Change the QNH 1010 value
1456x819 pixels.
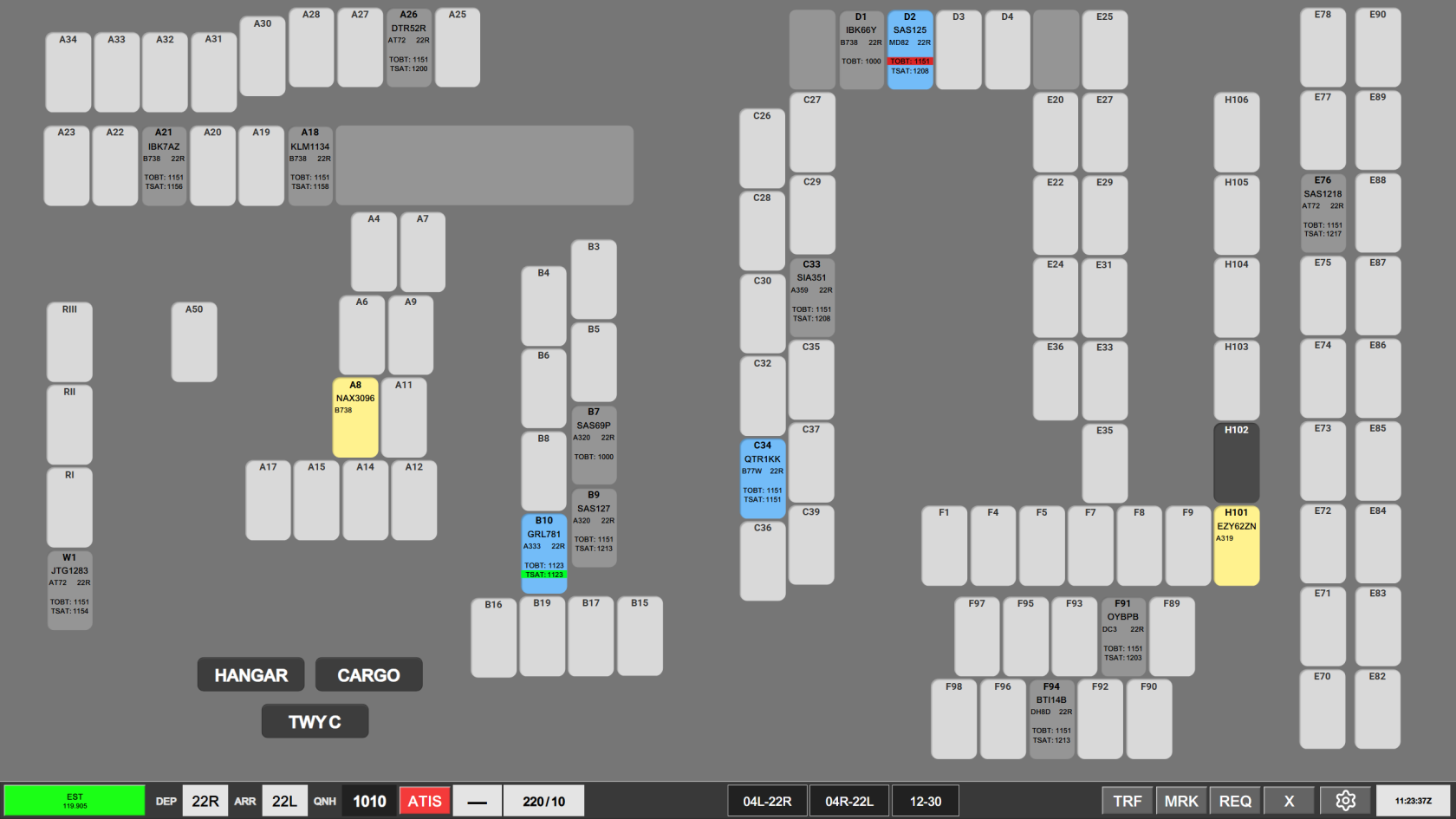coord(369,801)
